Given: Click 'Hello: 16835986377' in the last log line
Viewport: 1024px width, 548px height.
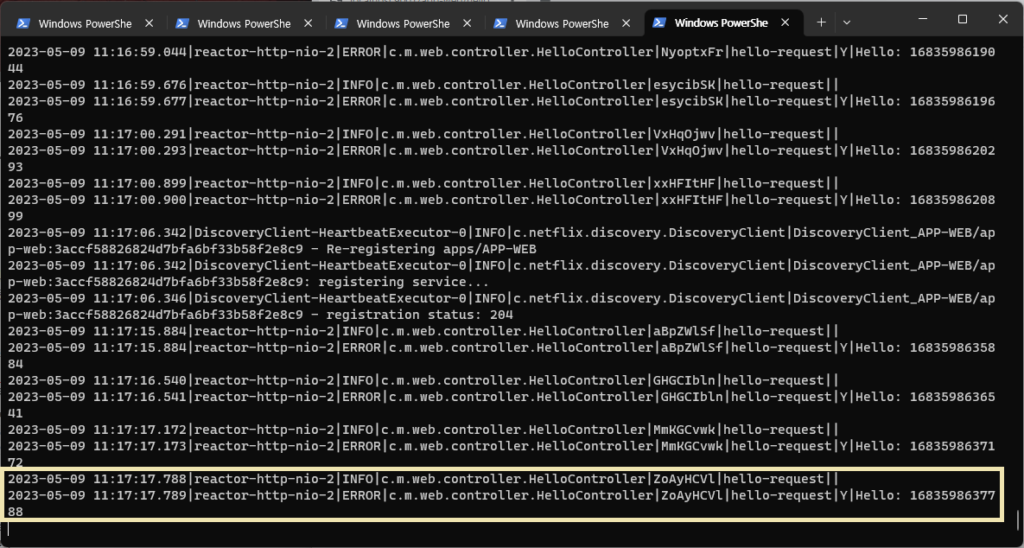Looking at the screenshot, I should point(925,496).
